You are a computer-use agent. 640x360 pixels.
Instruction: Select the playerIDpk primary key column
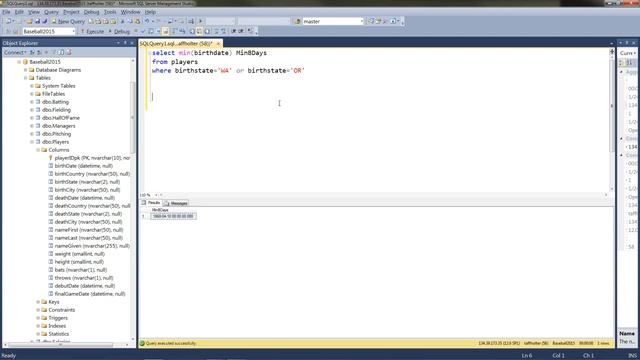tap(92, 158)
